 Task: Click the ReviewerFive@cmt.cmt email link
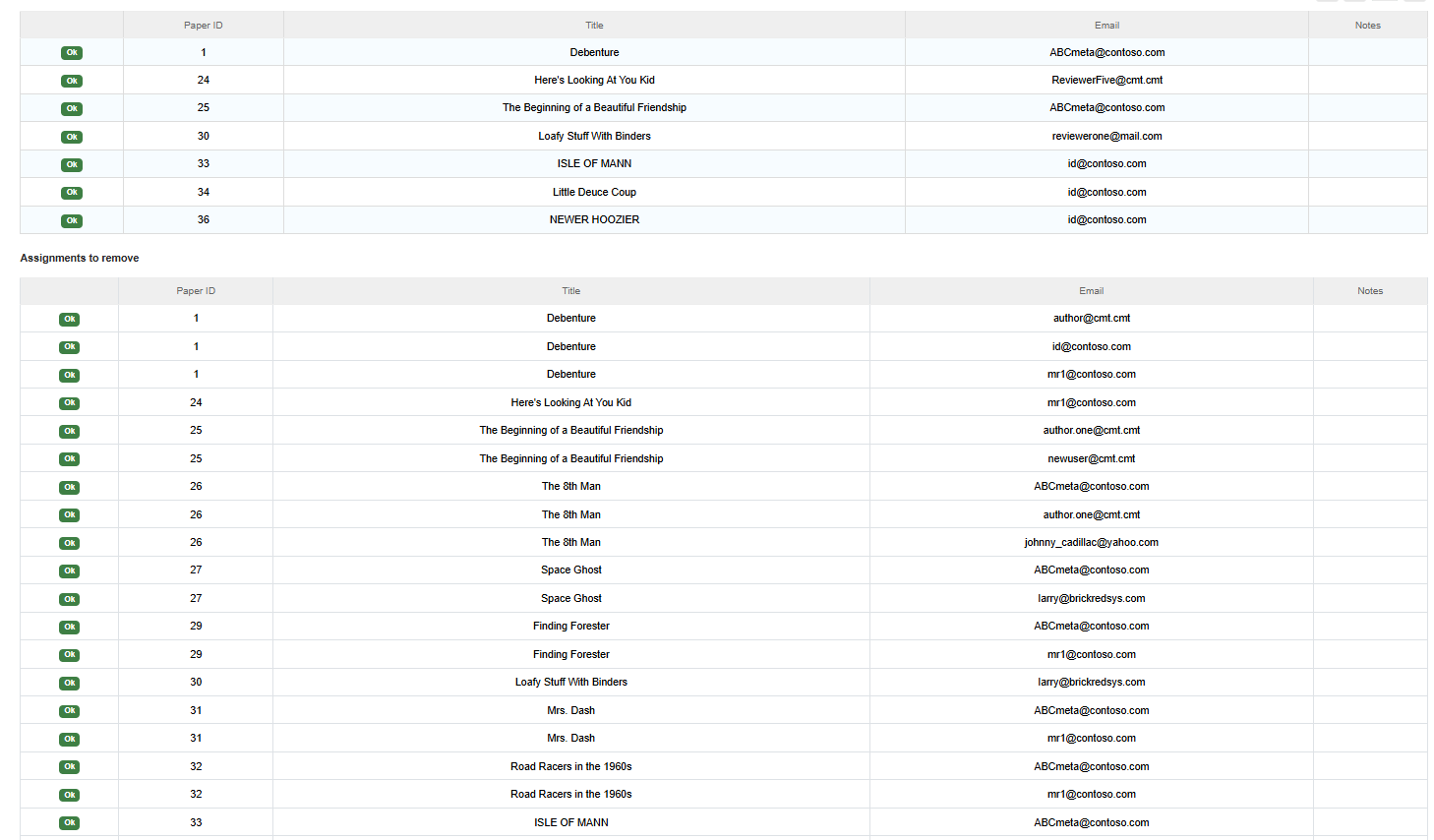tap(1107, 80)
